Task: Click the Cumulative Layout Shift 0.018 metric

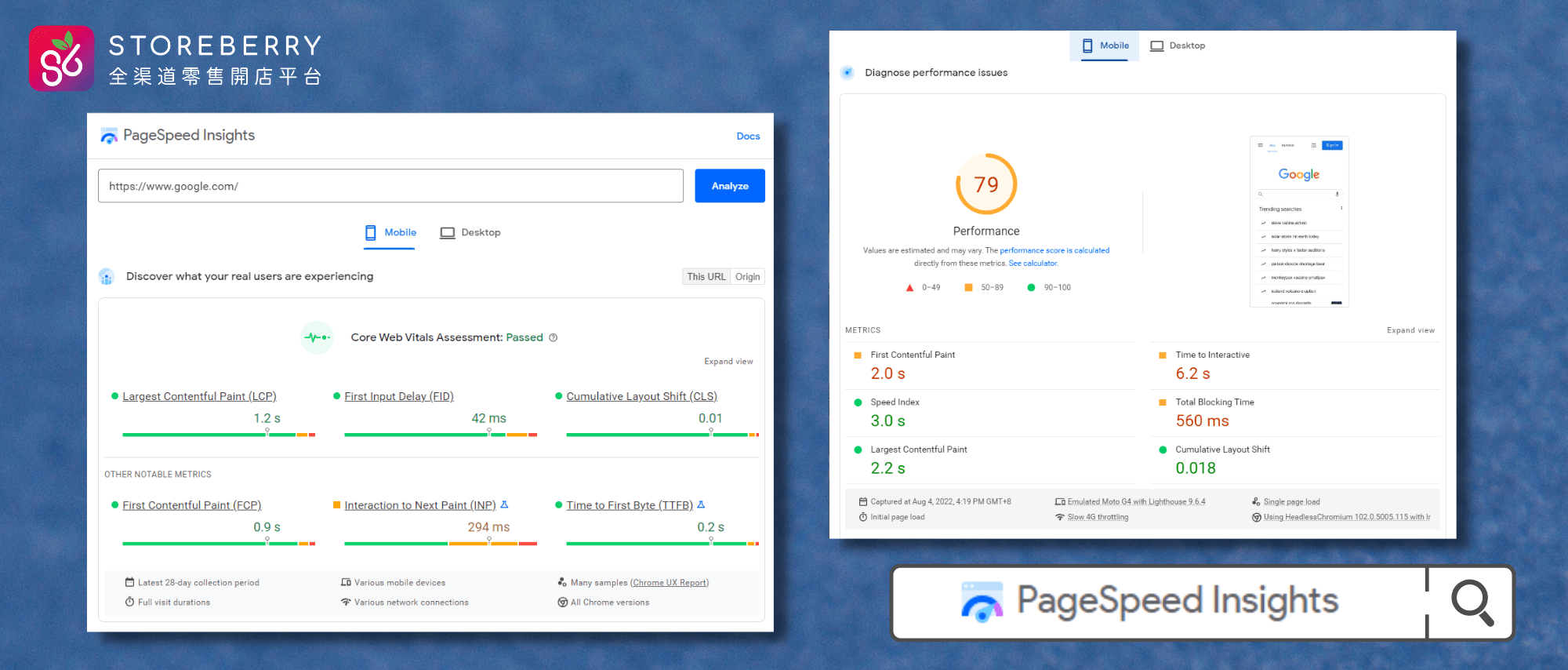Action: pos(1295,461)
